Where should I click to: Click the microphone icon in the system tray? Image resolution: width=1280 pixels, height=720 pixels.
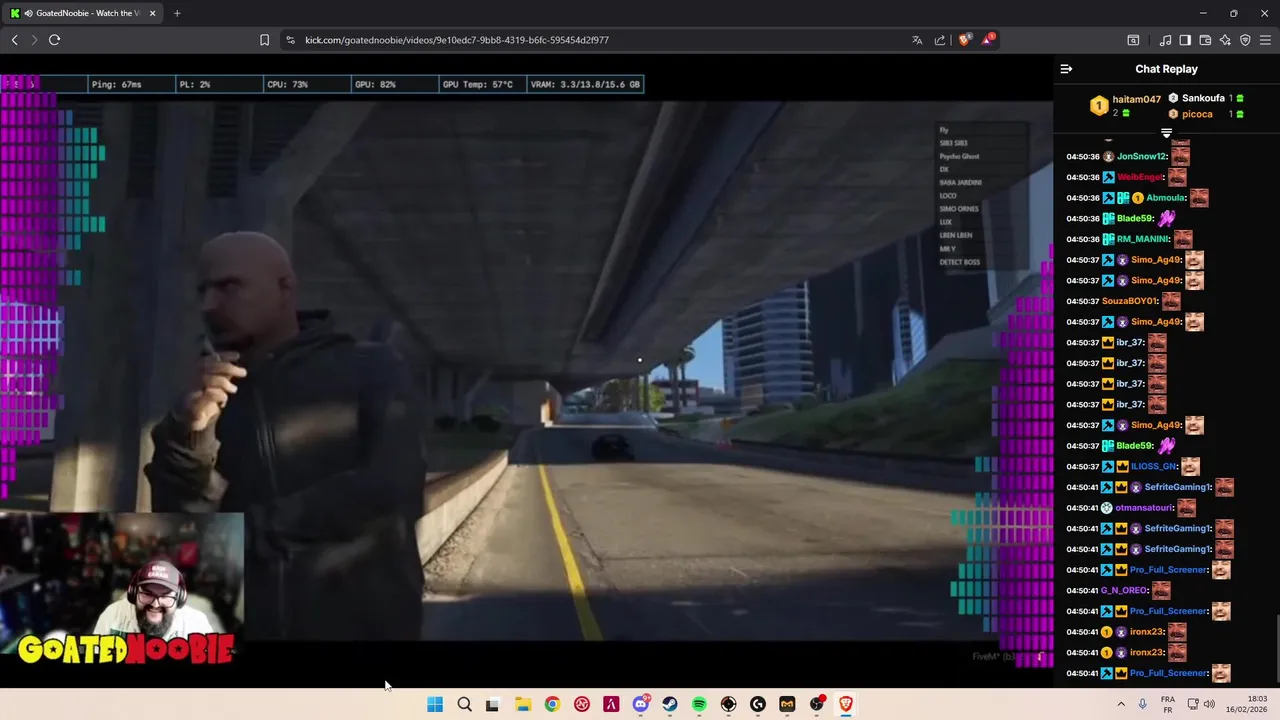1143,705
